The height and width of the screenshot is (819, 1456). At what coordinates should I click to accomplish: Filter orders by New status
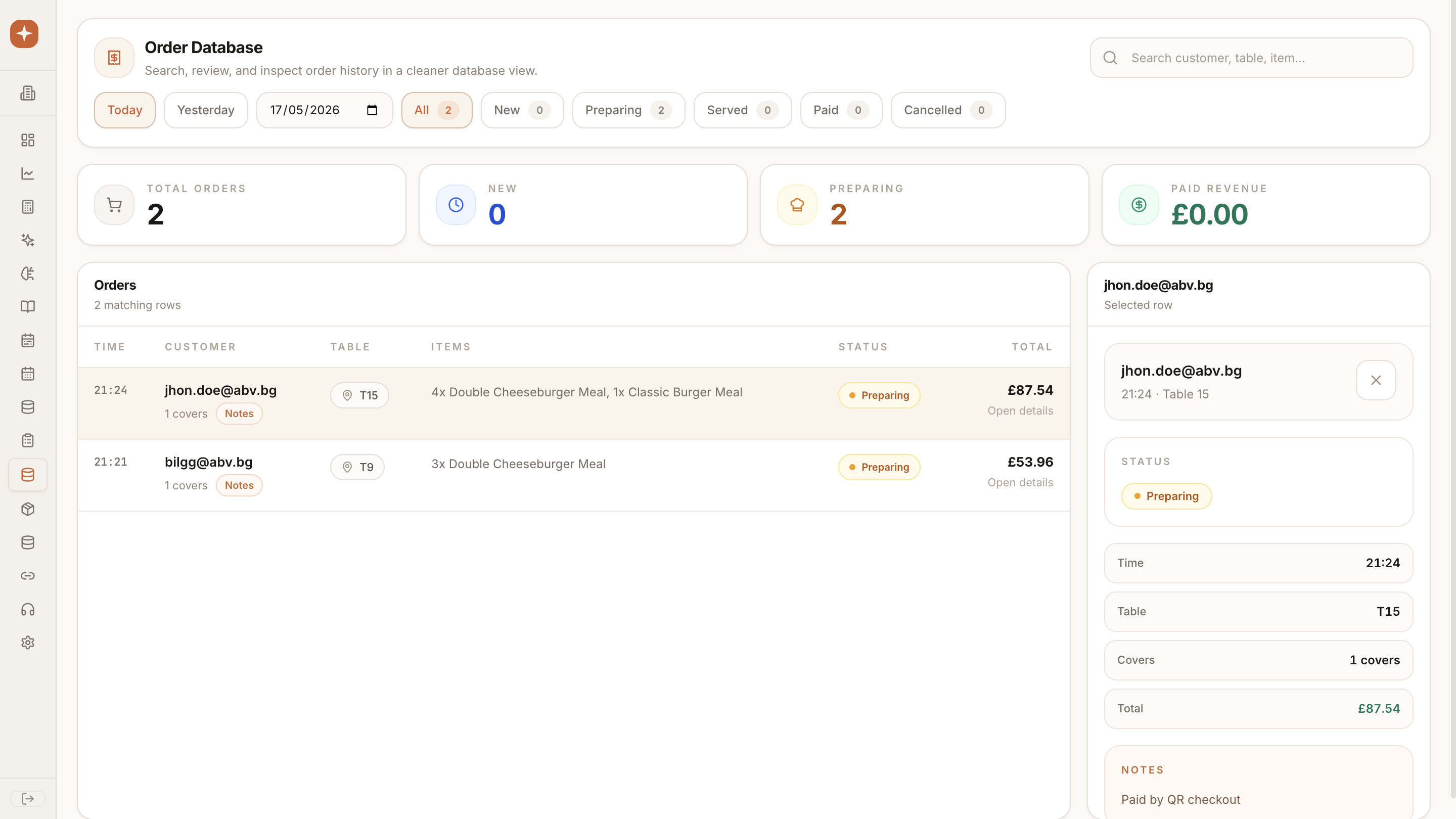[522, 110]
